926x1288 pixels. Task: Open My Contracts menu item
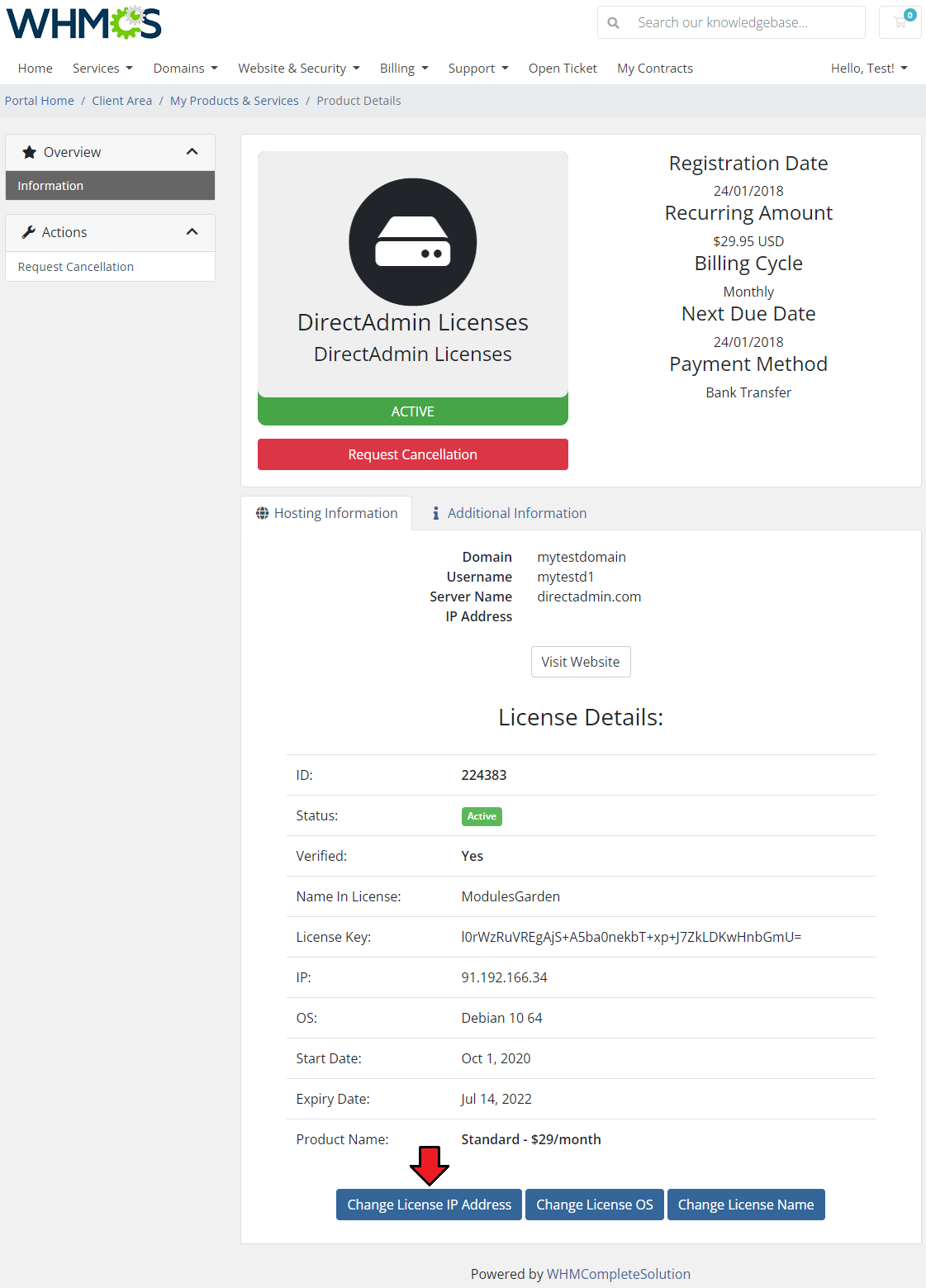coord(655,69)
